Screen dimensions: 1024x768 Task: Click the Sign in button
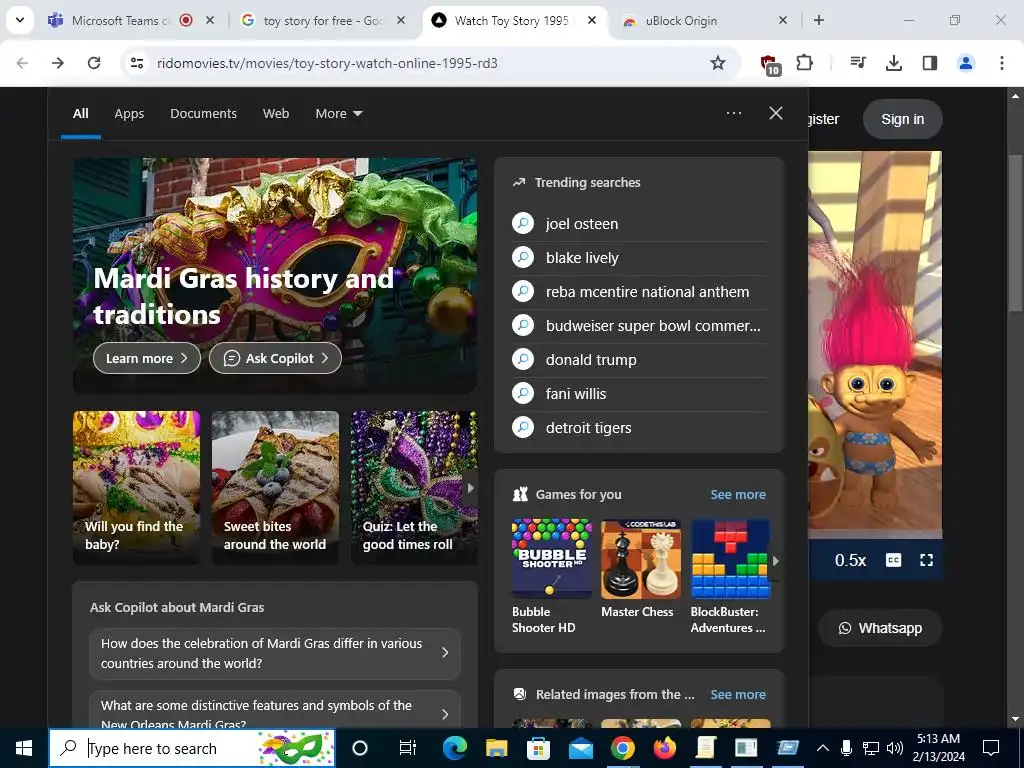point(903,119)
